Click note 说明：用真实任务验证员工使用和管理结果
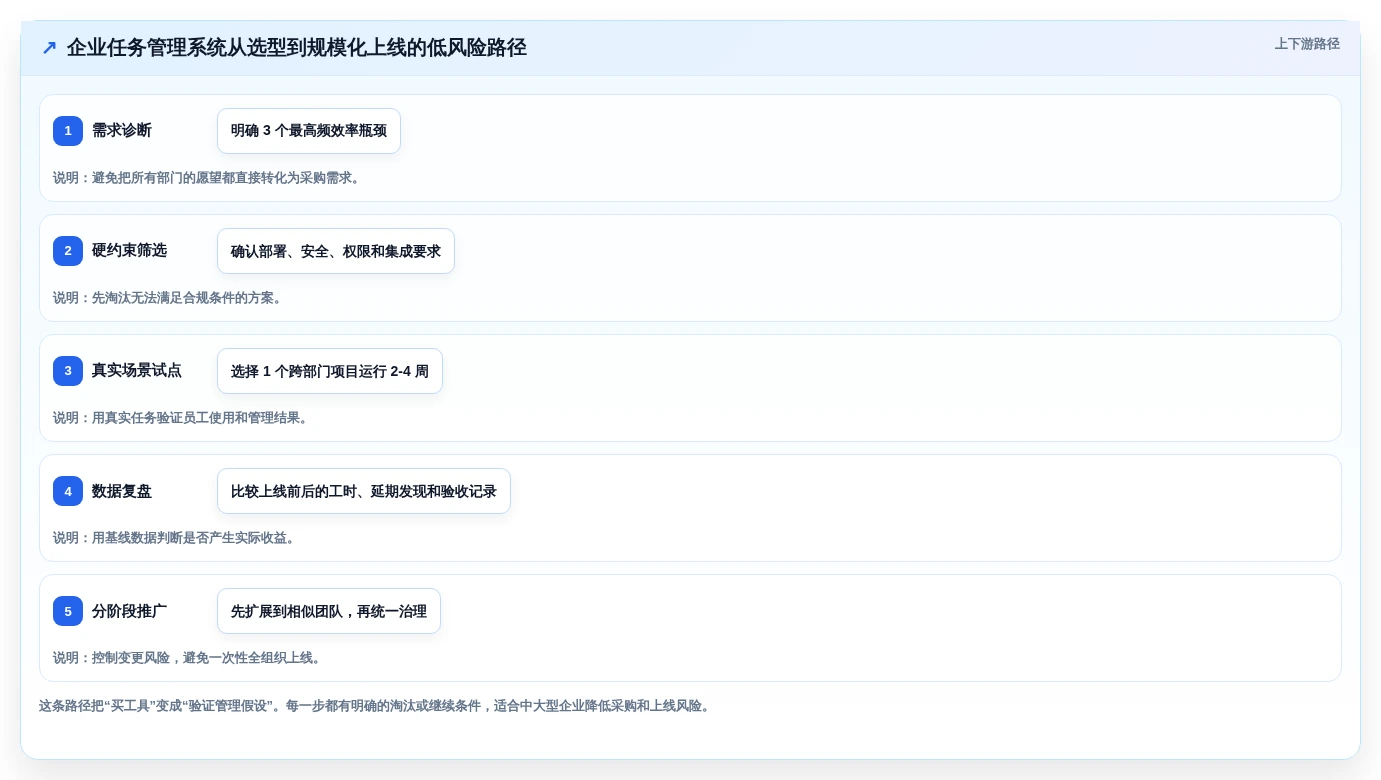 181,418
